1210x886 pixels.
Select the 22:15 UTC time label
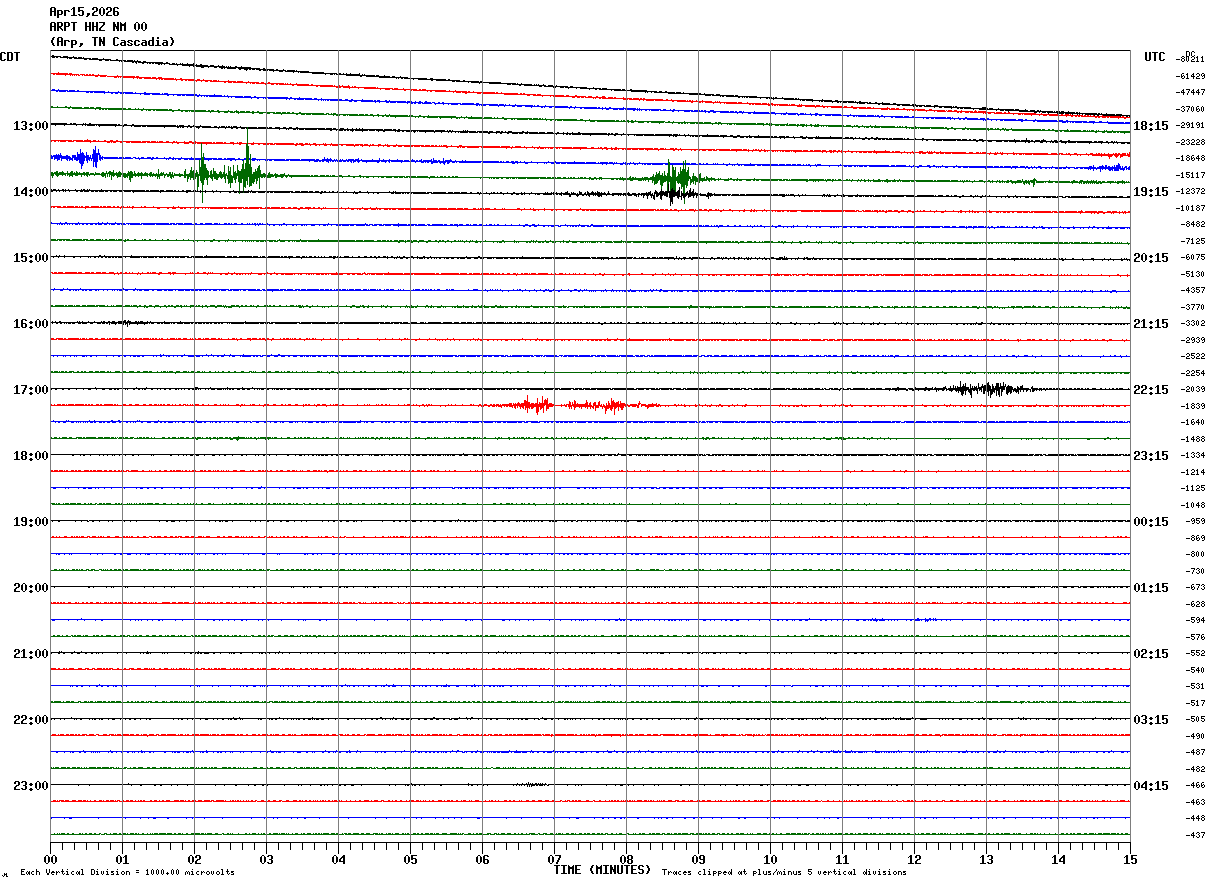(1150, 390)
